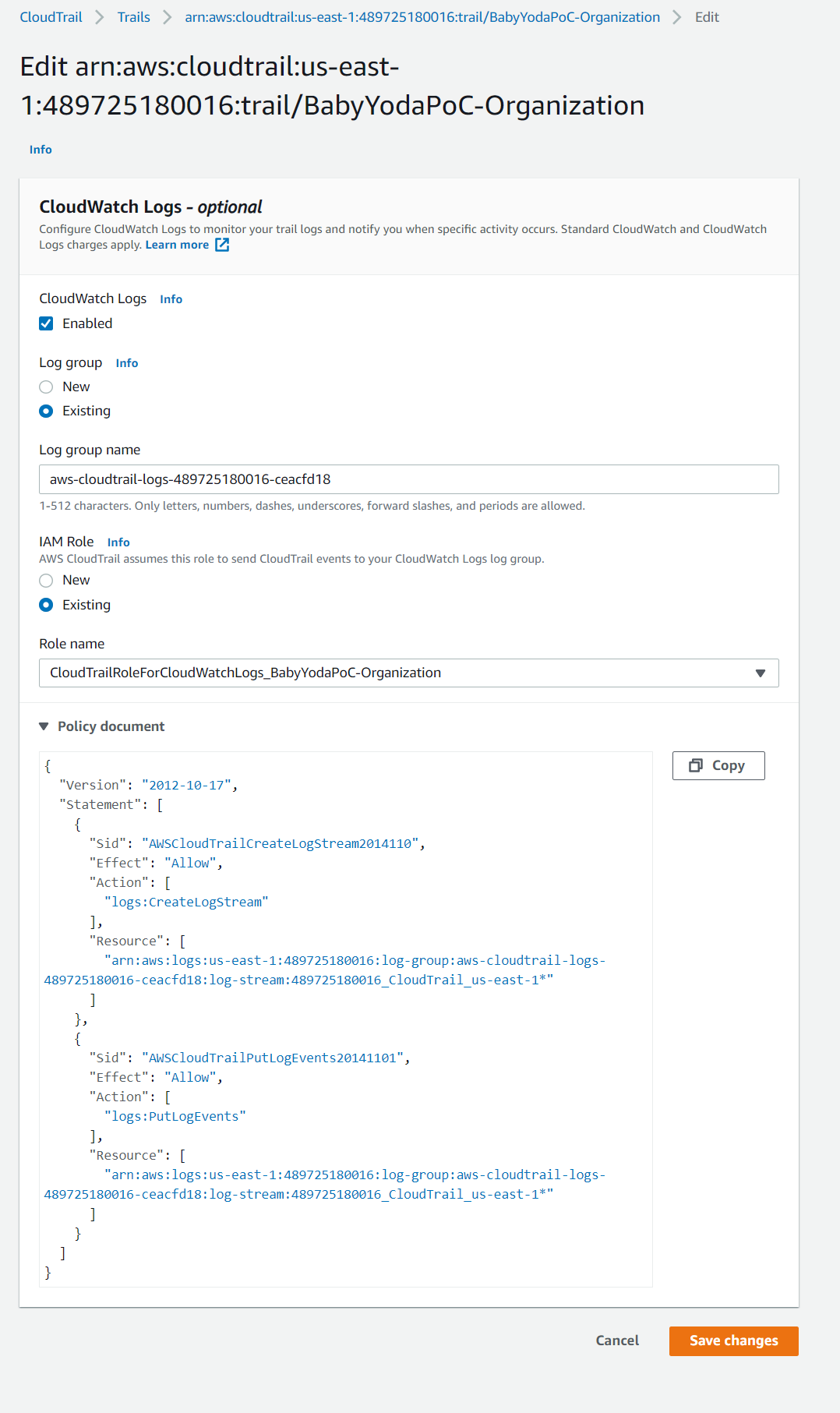The image size is (840, 1413).
Task: Click the Copy policy document button
Action: 718,765
